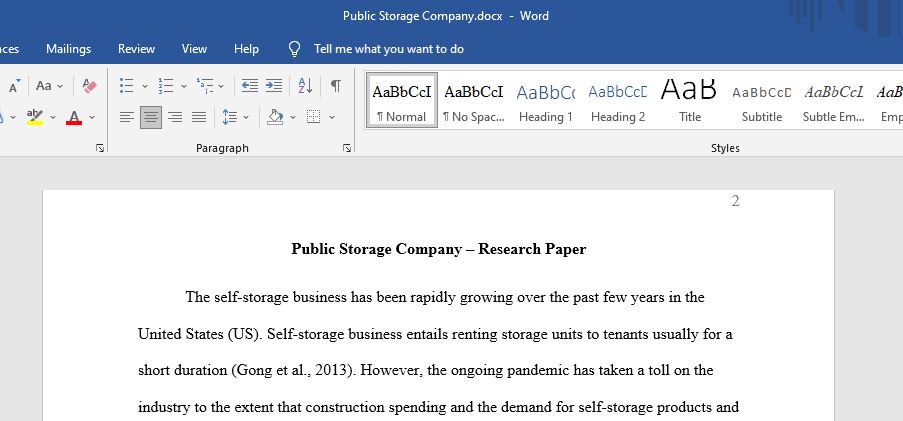Image resolution: width=903 pixels, height=421 pixels.
Task: Apply the No Spacing style
Action: (x=474, y=100)
